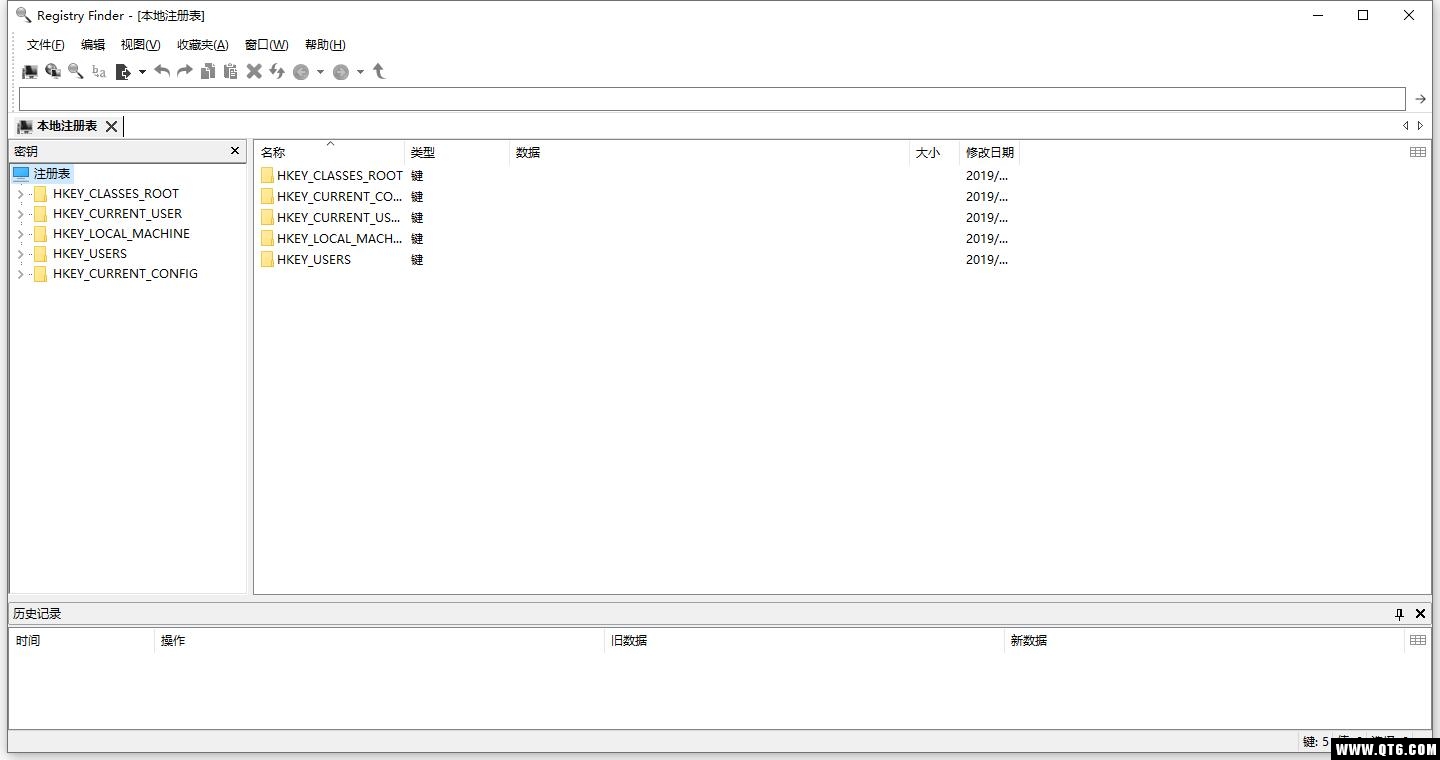This screenshot has width=1440, height=760.
Task: Open the Forward history dropdown arrow
Action: point(360,72)
